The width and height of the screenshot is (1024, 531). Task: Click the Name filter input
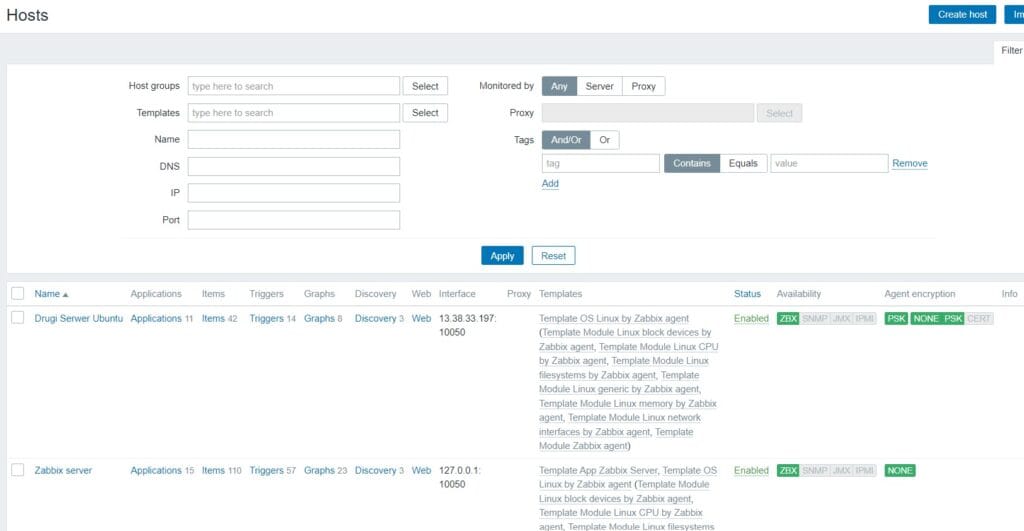click(294, 139)
